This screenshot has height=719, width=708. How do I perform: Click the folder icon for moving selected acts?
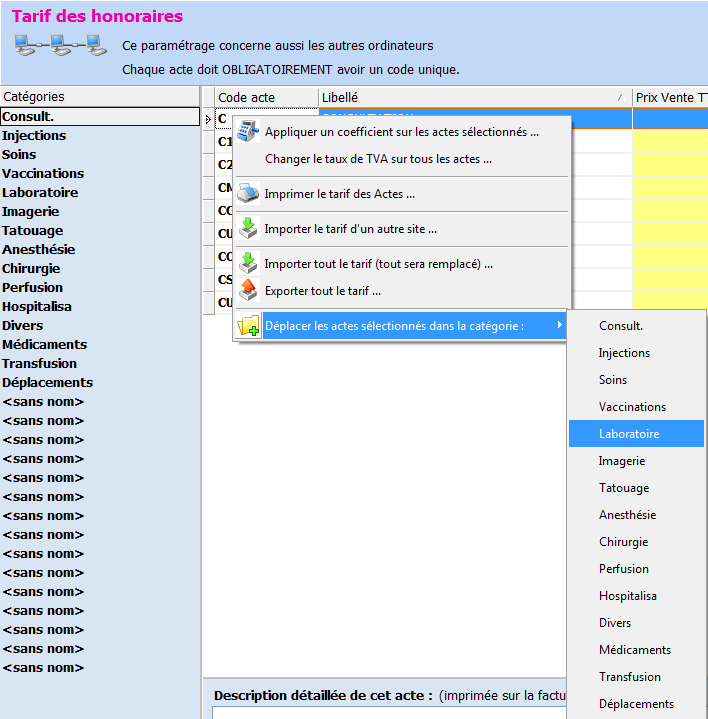[248, 326]
